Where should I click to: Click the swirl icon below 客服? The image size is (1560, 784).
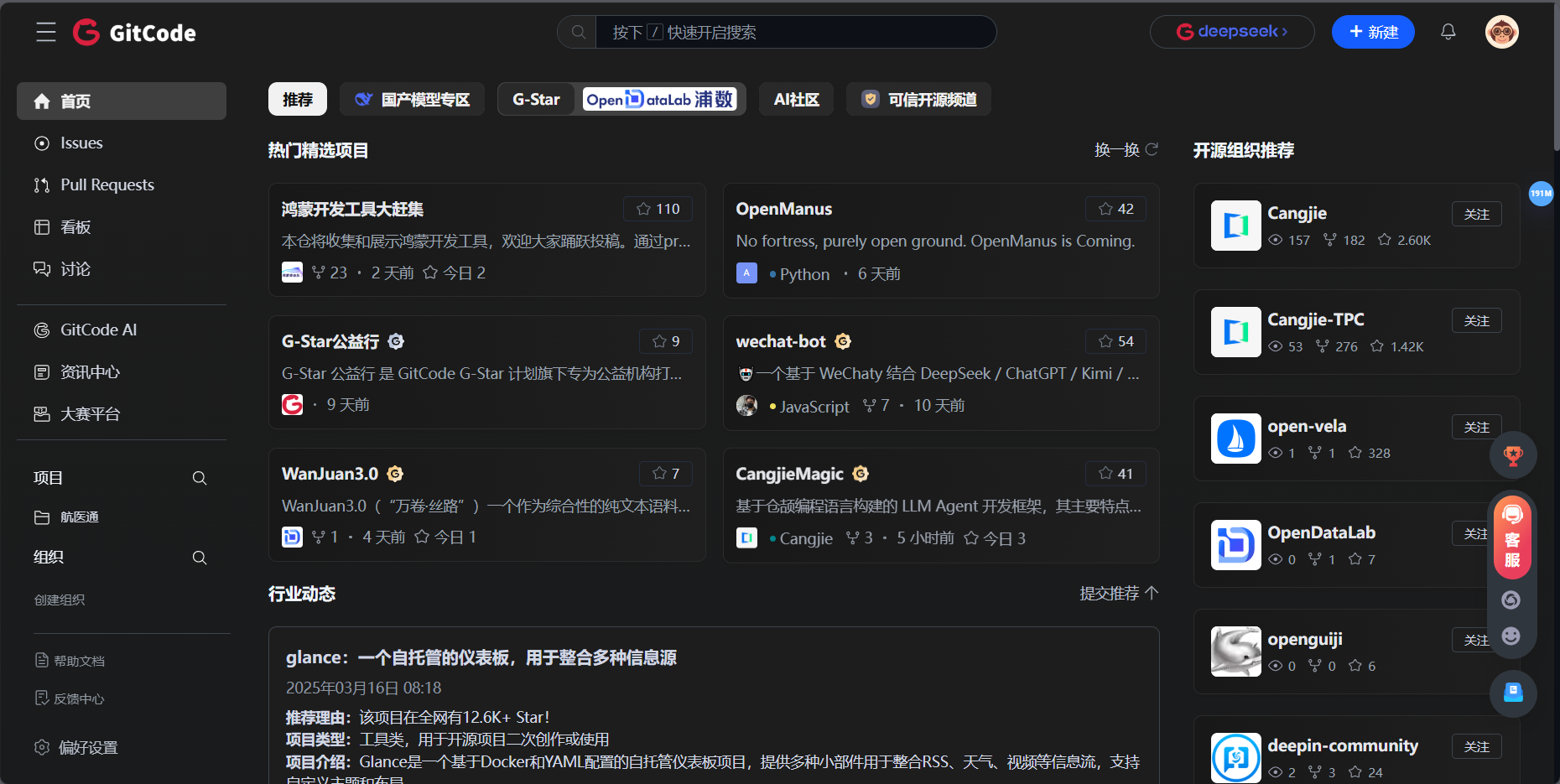pyautogui.click(x=1511, y=600)
